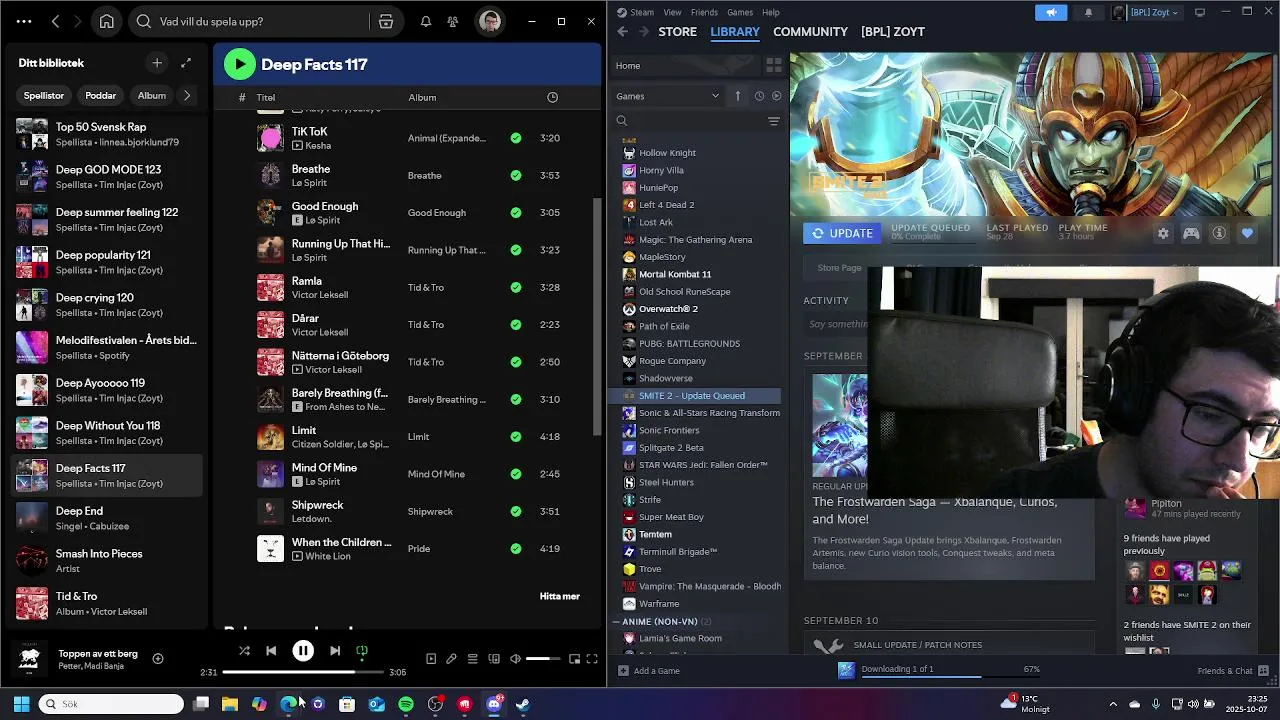Toggle repeat mode in Spotify
This screenshot has height=720, width=1280.
(x=362, y=651)
